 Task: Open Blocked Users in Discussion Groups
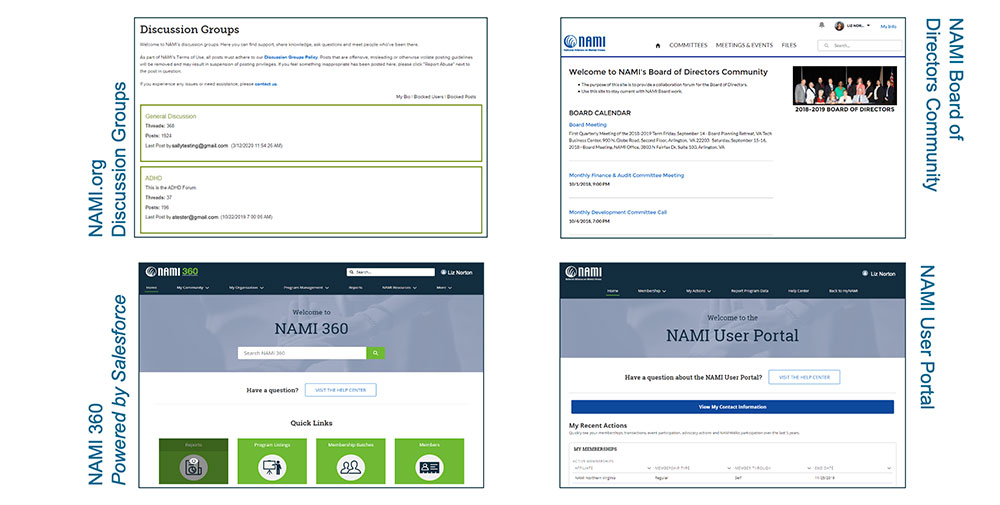(x=428, y=97)
